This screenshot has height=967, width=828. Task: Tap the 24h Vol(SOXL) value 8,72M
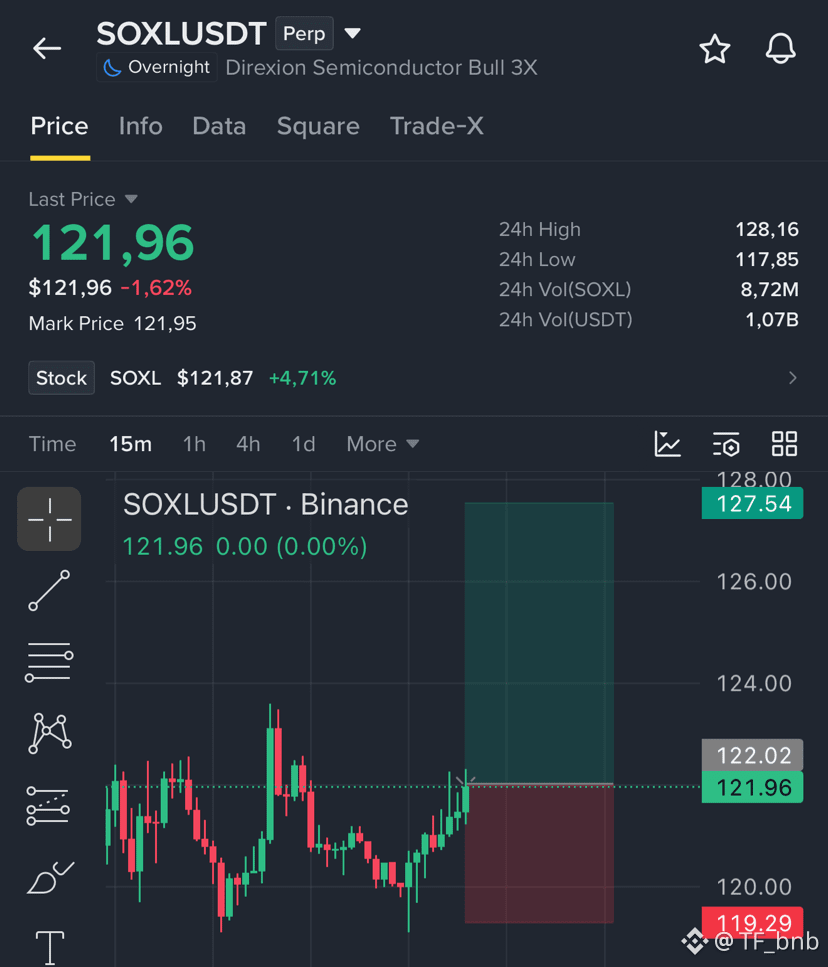click(769, 289)
